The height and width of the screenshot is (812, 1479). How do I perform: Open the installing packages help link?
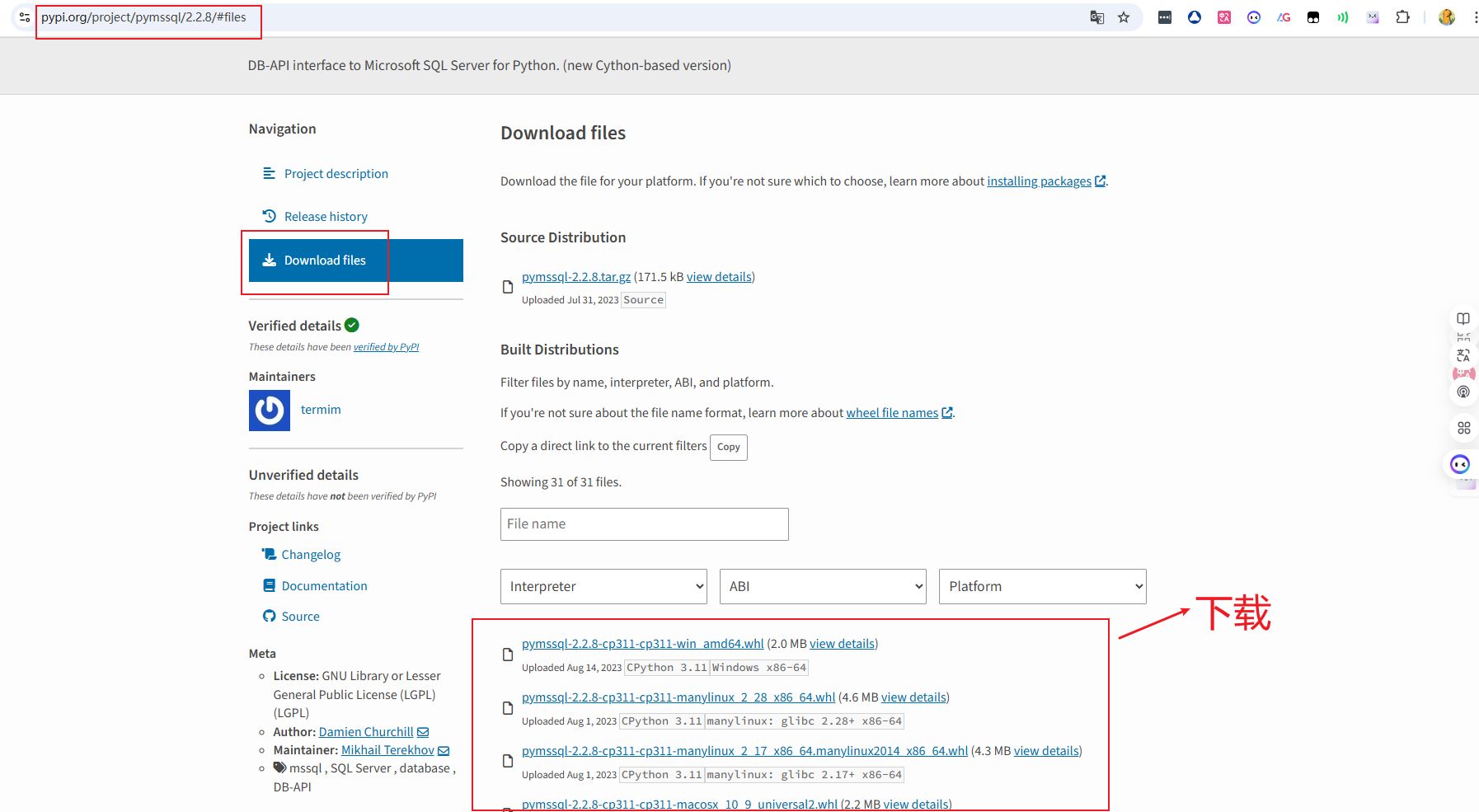click(1039, 181)
